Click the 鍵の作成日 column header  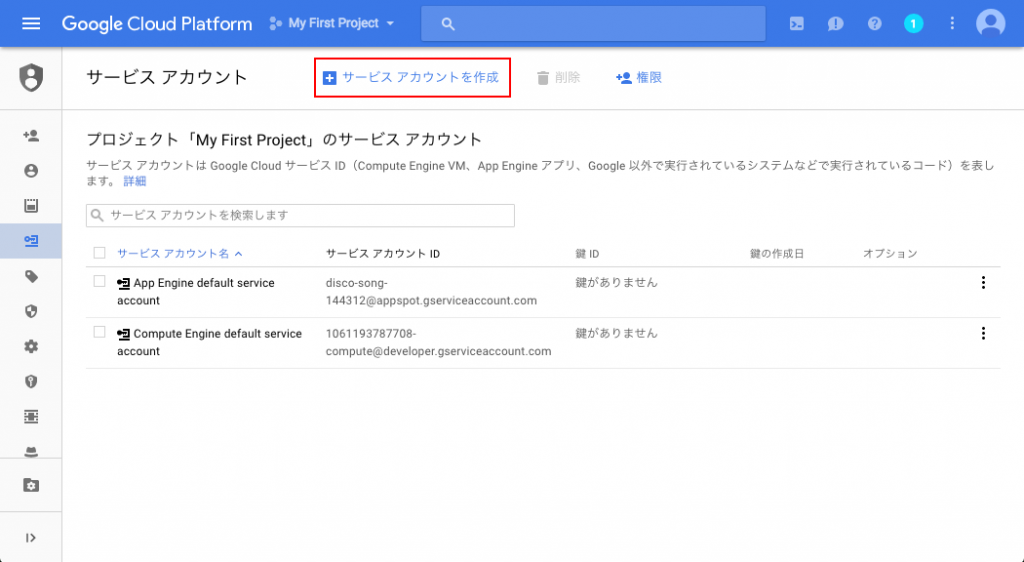tap(776, 254)
